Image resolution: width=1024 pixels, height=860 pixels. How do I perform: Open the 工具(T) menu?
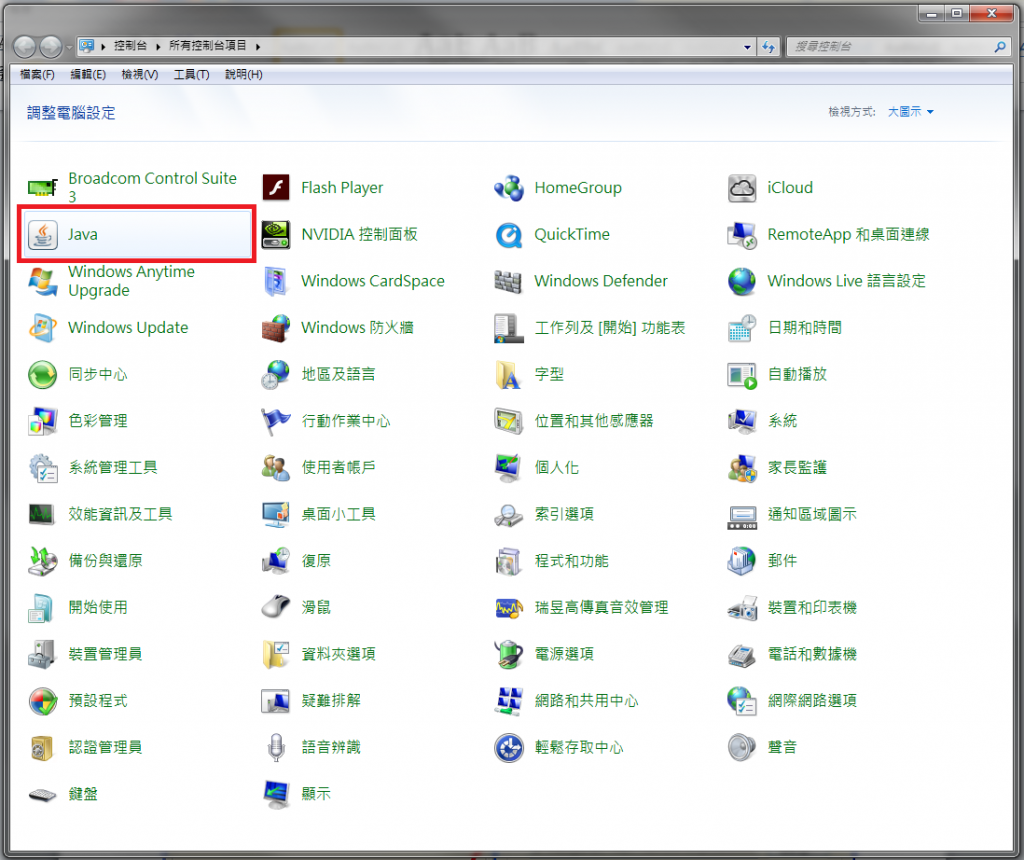point(191,74)
